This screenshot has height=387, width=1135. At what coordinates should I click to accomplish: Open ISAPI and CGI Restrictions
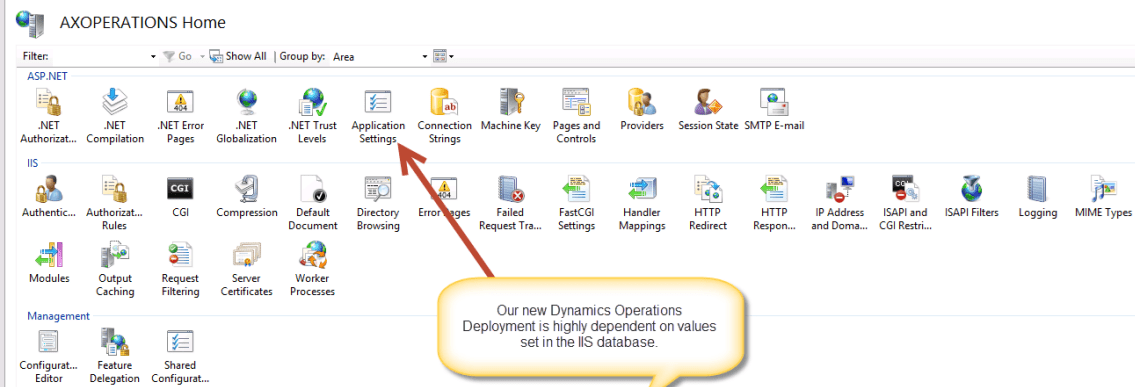(x=906, y=203)
